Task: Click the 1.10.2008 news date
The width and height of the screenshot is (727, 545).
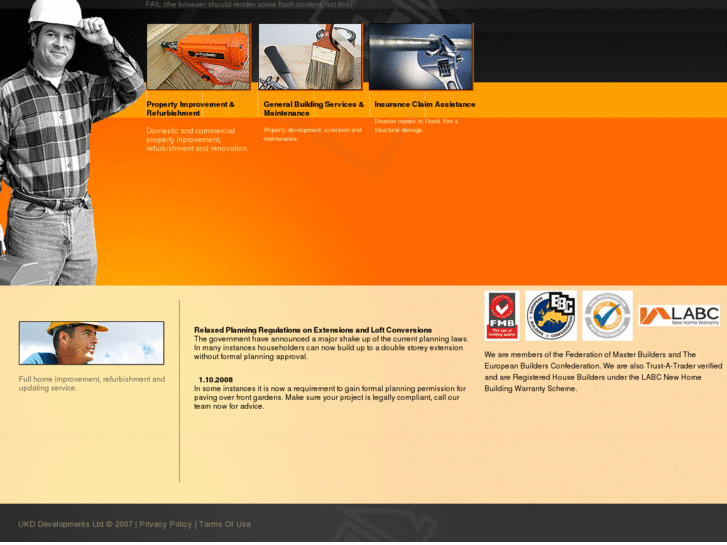Action: (x=216, y=379)
